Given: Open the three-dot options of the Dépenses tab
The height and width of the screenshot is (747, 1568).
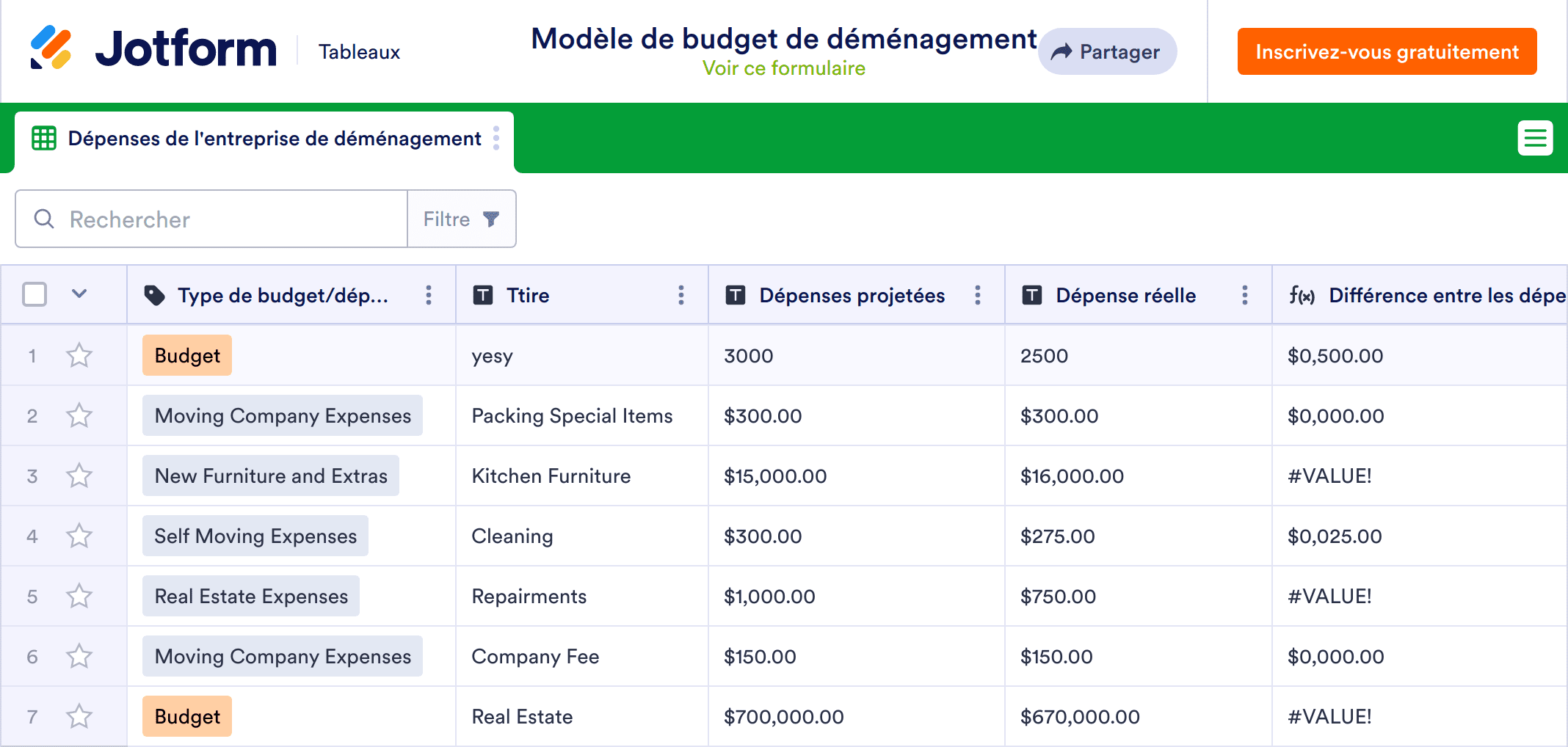Looking at the screenshot, I should pyautogui.click(x=496, y=138).
